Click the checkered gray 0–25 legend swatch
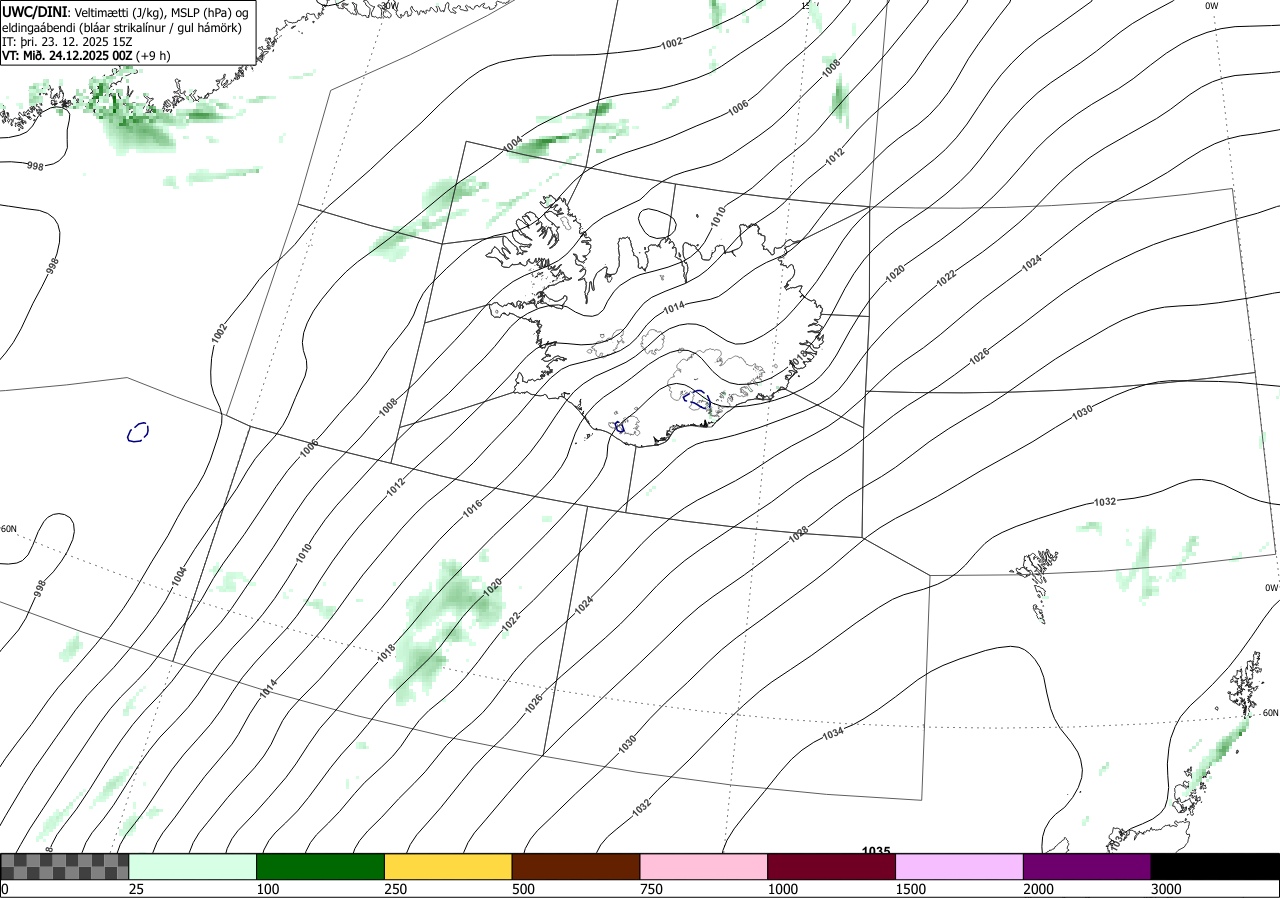 pos(65,866)
